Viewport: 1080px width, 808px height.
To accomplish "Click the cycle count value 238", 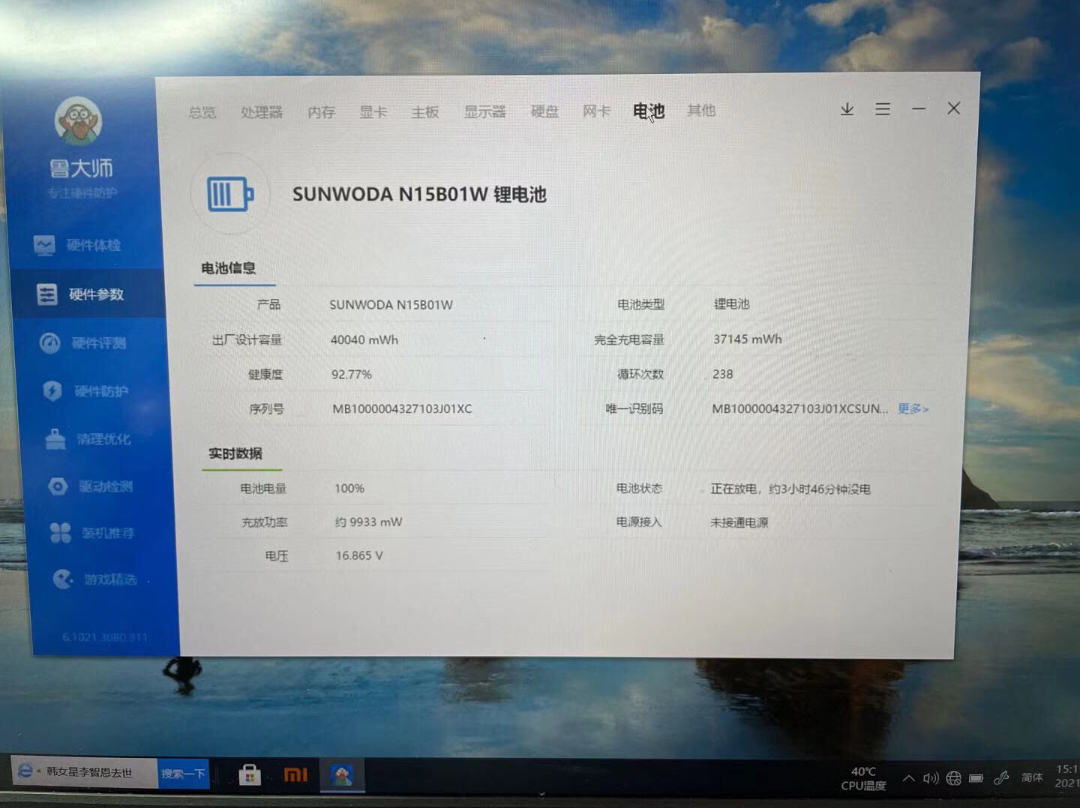I will pos(723,374).
